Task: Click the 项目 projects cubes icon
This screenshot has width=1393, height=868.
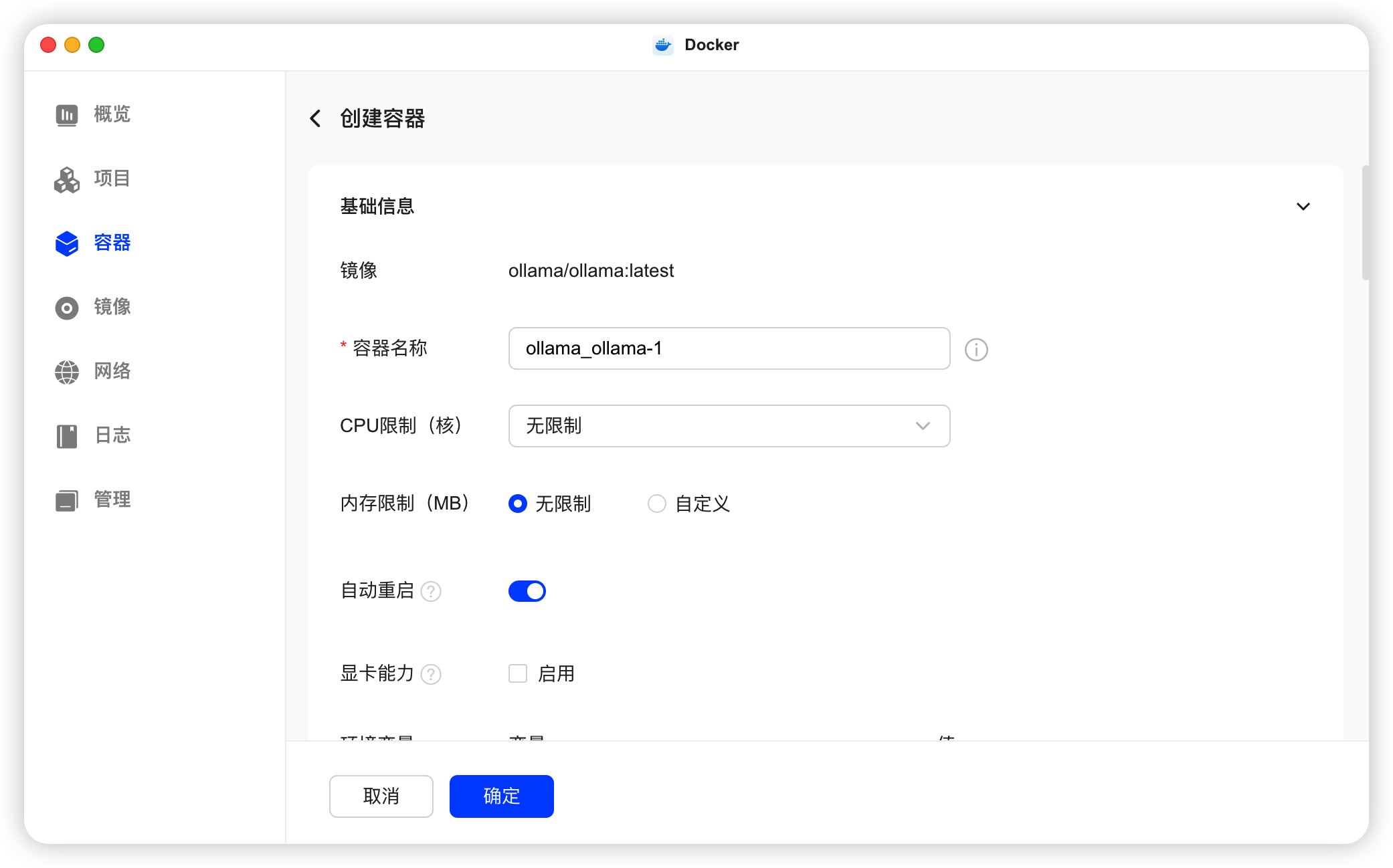Action: [x=67, y=179]
